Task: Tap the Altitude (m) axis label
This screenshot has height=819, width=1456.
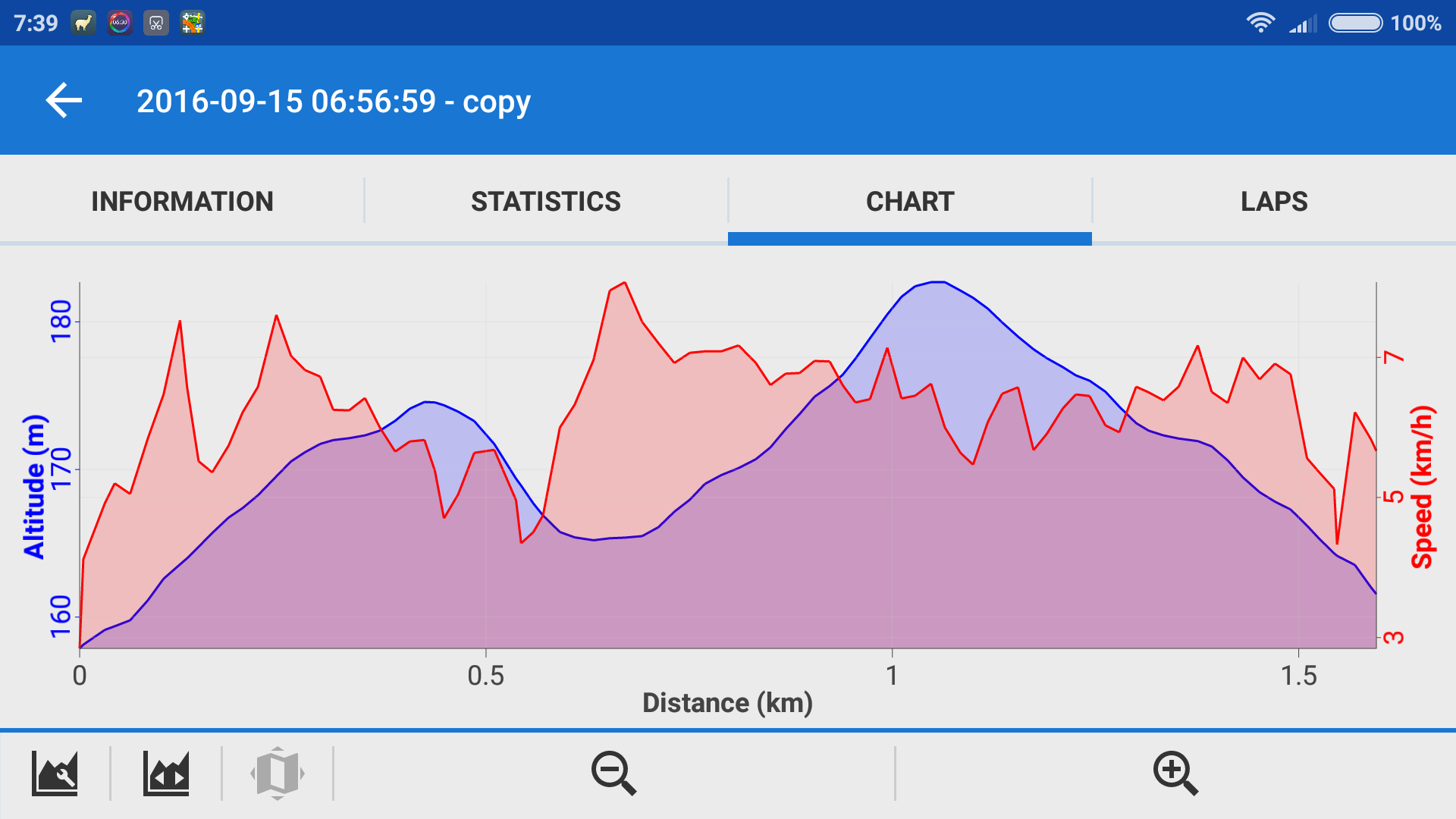Action: pos(34,486)
